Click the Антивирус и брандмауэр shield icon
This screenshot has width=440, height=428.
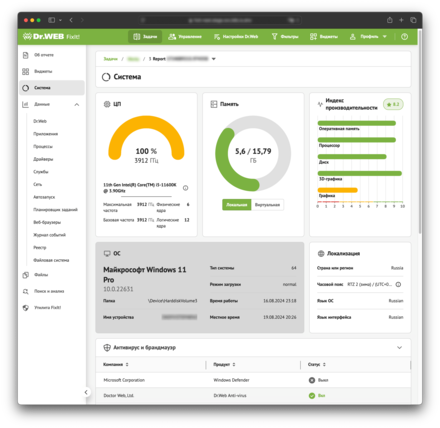pyautogui.click(x=107, y=348)
